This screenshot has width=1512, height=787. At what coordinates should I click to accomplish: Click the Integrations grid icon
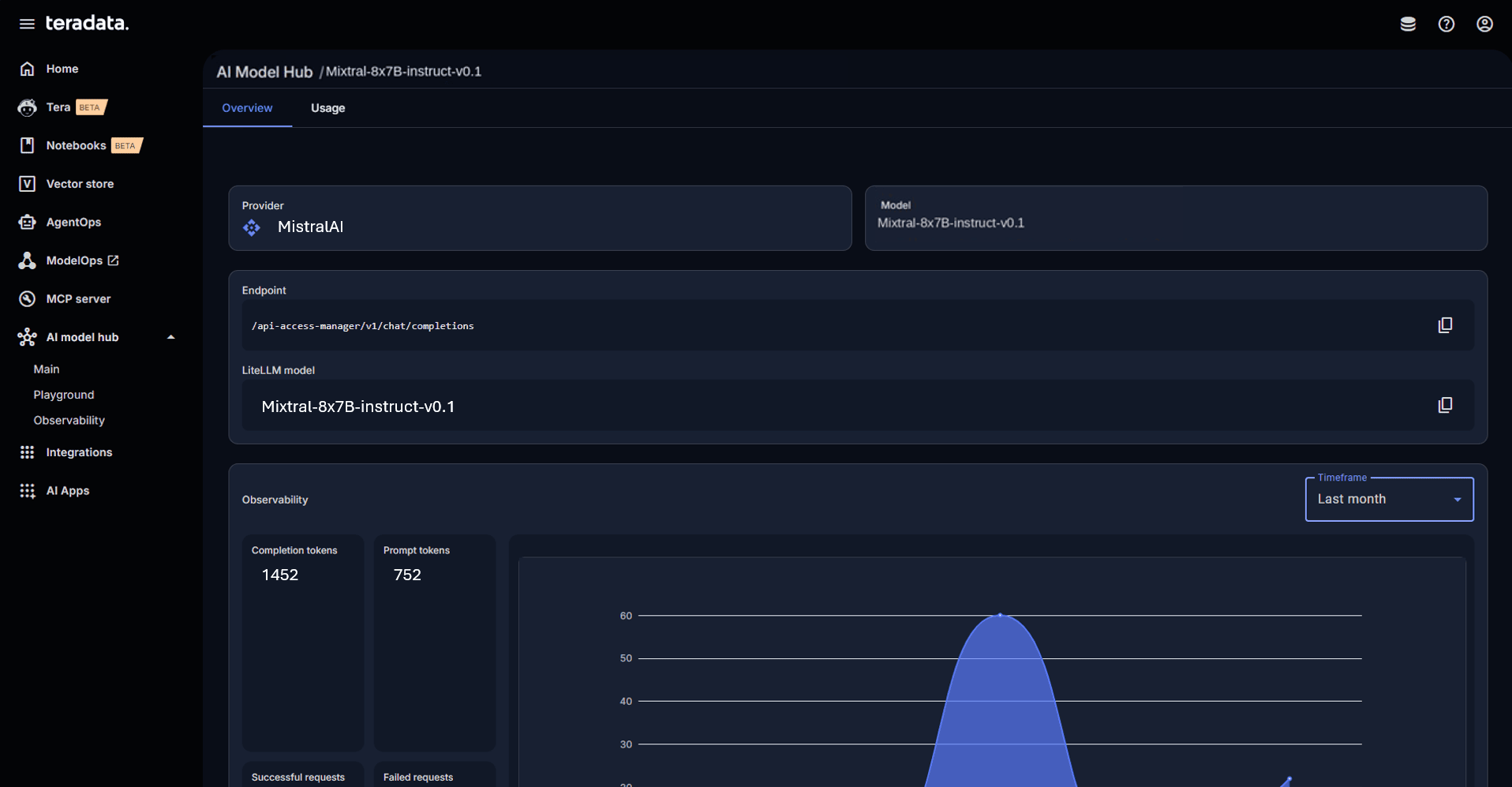point(28,452)
